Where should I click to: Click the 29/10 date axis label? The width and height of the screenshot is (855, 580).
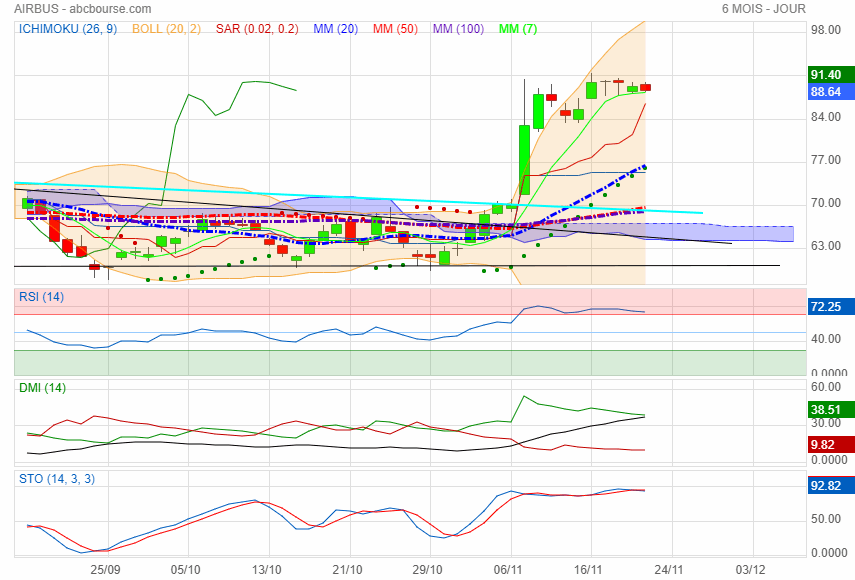[427, 570]
